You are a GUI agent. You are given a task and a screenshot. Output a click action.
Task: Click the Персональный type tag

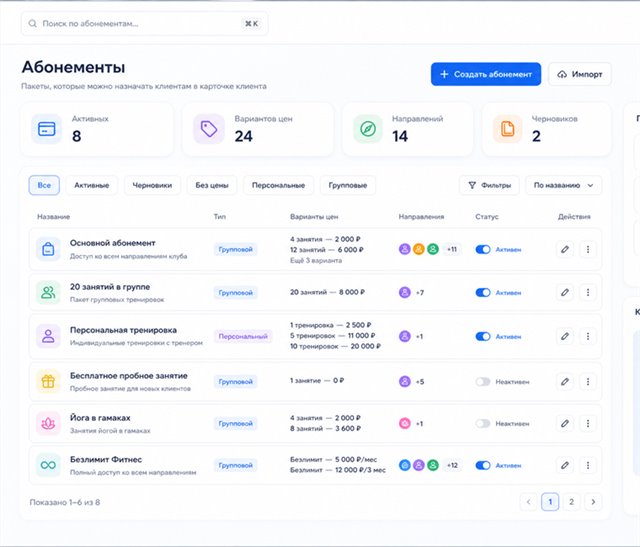coord(243,336)
